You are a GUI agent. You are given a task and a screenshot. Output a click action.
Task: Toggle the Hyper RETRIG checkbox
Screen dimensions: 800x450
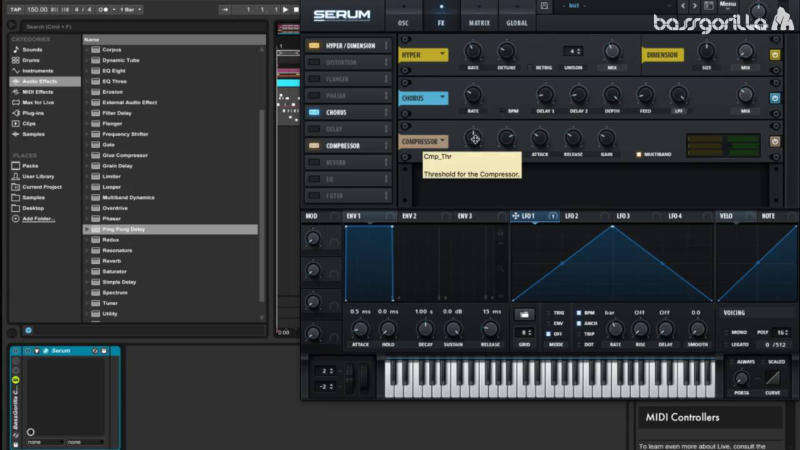click(x=529, y=67)
